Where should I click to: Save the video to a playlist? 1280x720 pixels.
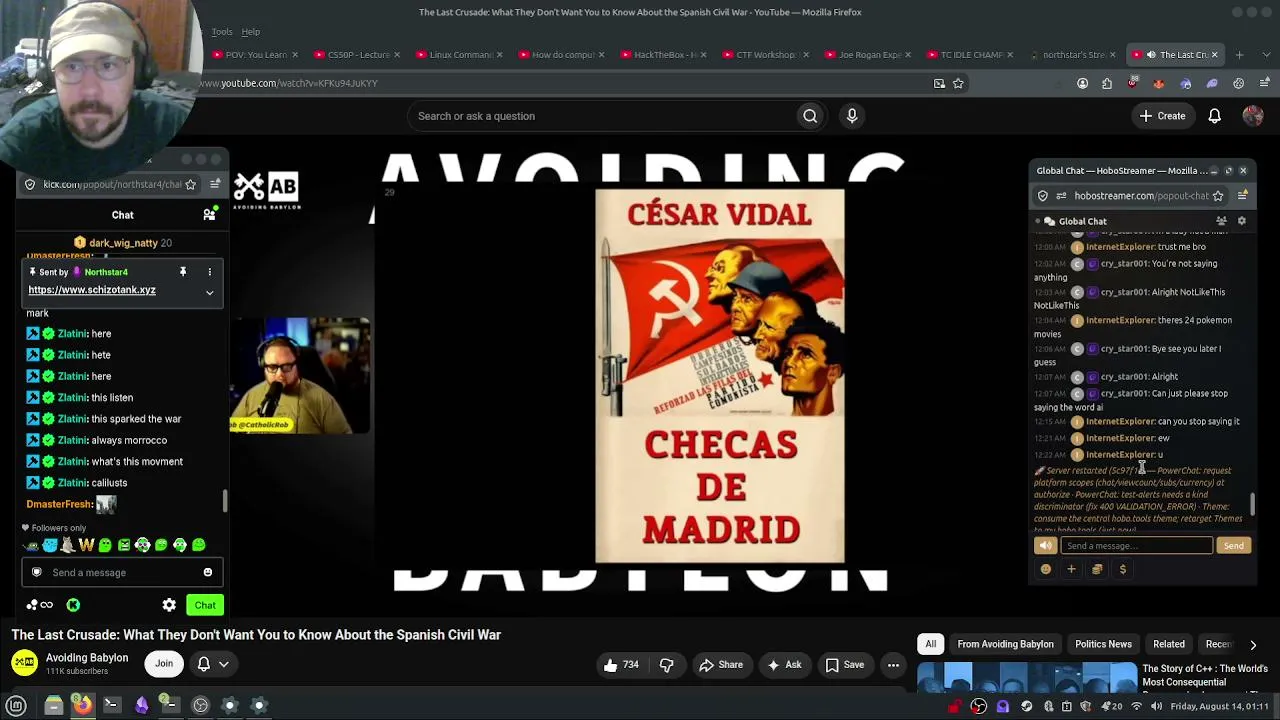844,665
